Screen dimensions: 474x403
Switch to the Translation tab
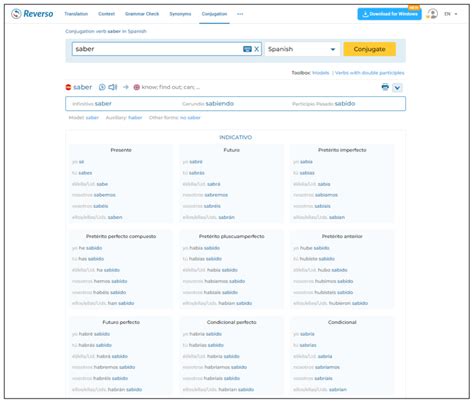pyautogui.click(x=76, y=14)
